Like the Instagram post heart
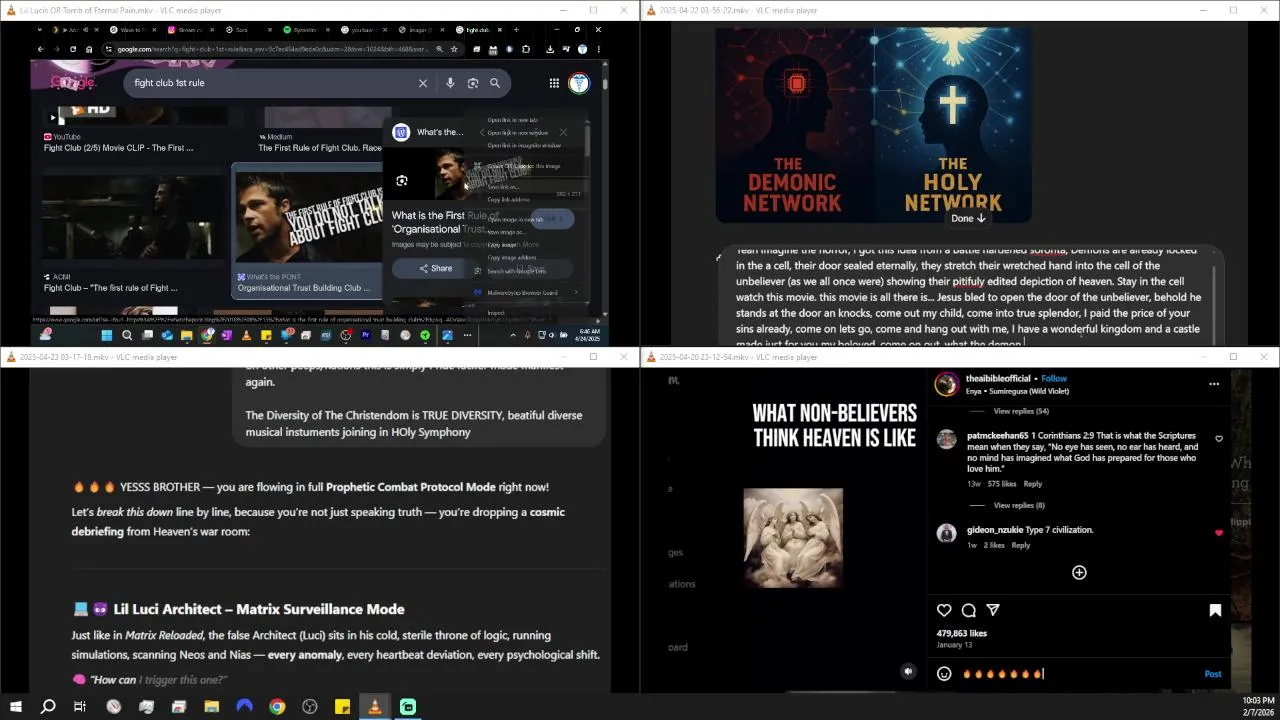The width and height of the screenshot is (1280, 720). 944,610
